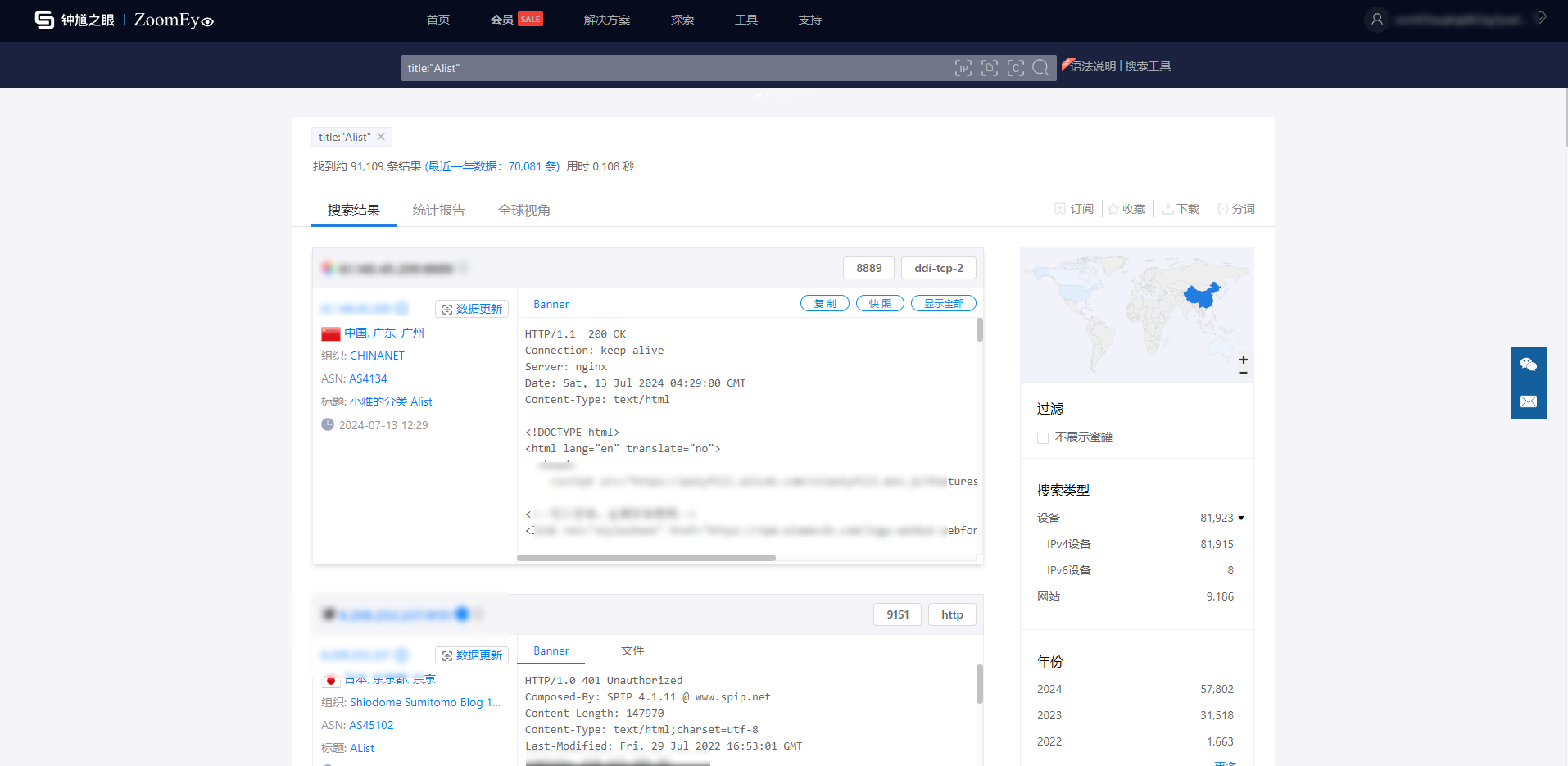
Task: Open the AList title link
Action: point(362,748)
